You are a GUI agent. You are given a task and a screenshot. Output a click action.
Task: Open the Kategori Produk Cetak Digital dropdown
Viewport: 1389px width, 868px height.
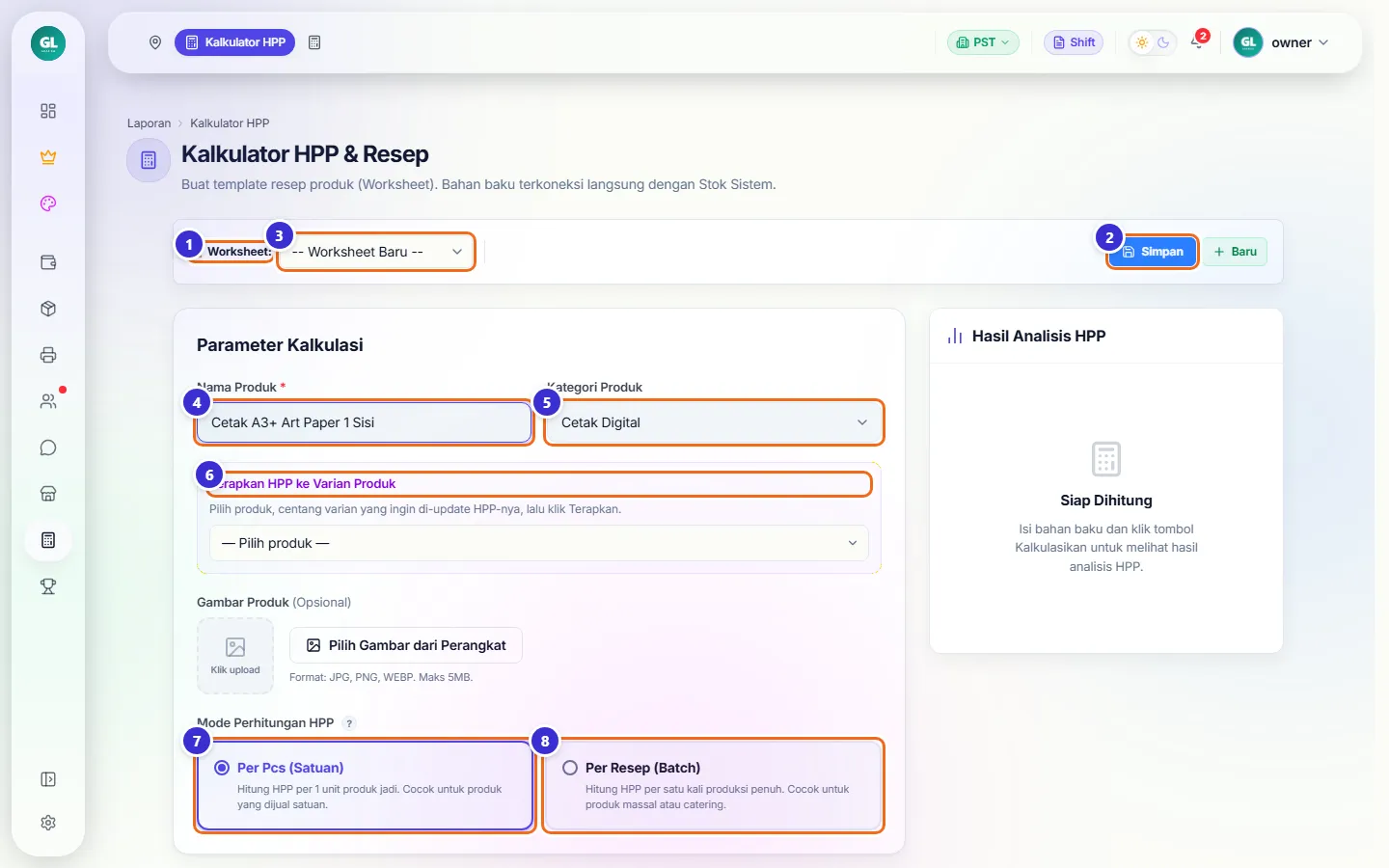(714, 422)
